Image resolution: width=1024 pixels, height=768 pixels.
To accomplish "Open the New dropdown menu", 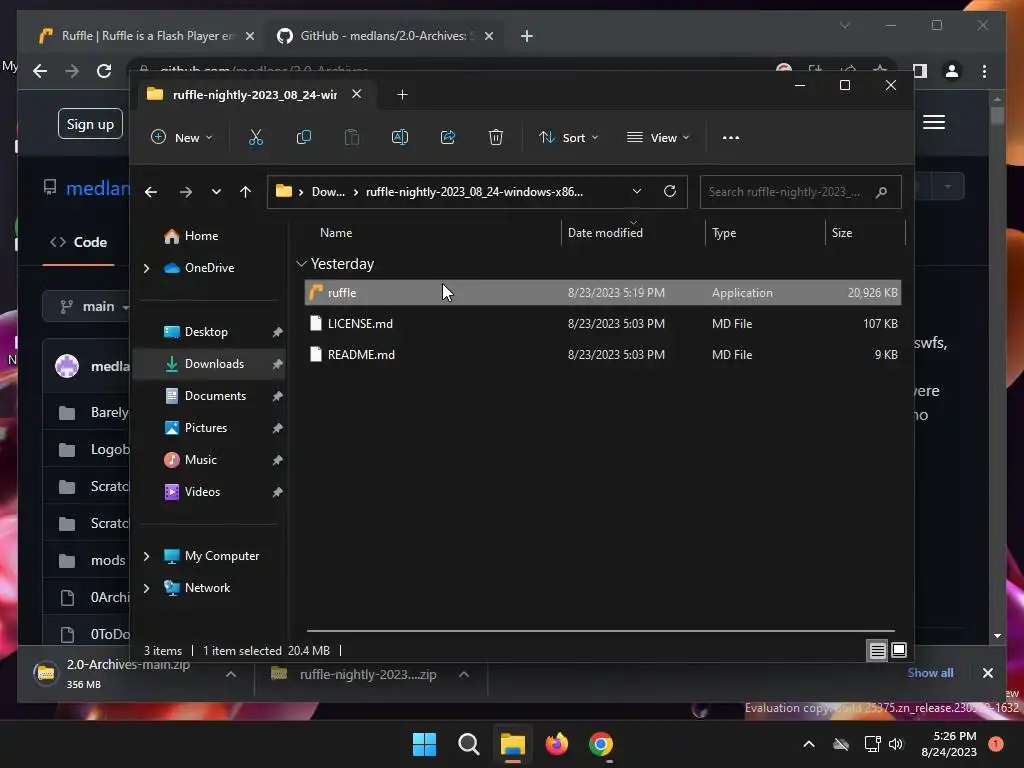I will click(x=181, y=137).
